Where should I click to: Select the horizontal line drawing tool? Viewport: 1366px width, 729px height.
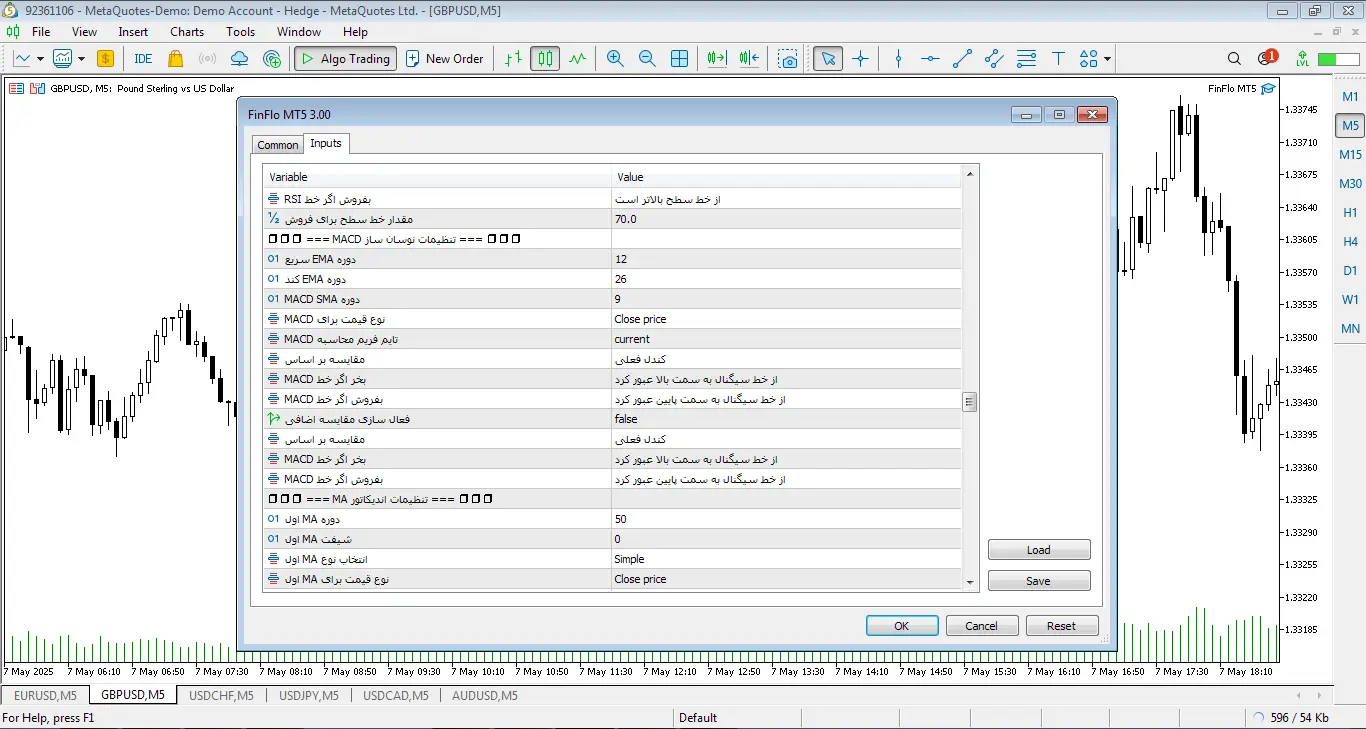point(930,59)
